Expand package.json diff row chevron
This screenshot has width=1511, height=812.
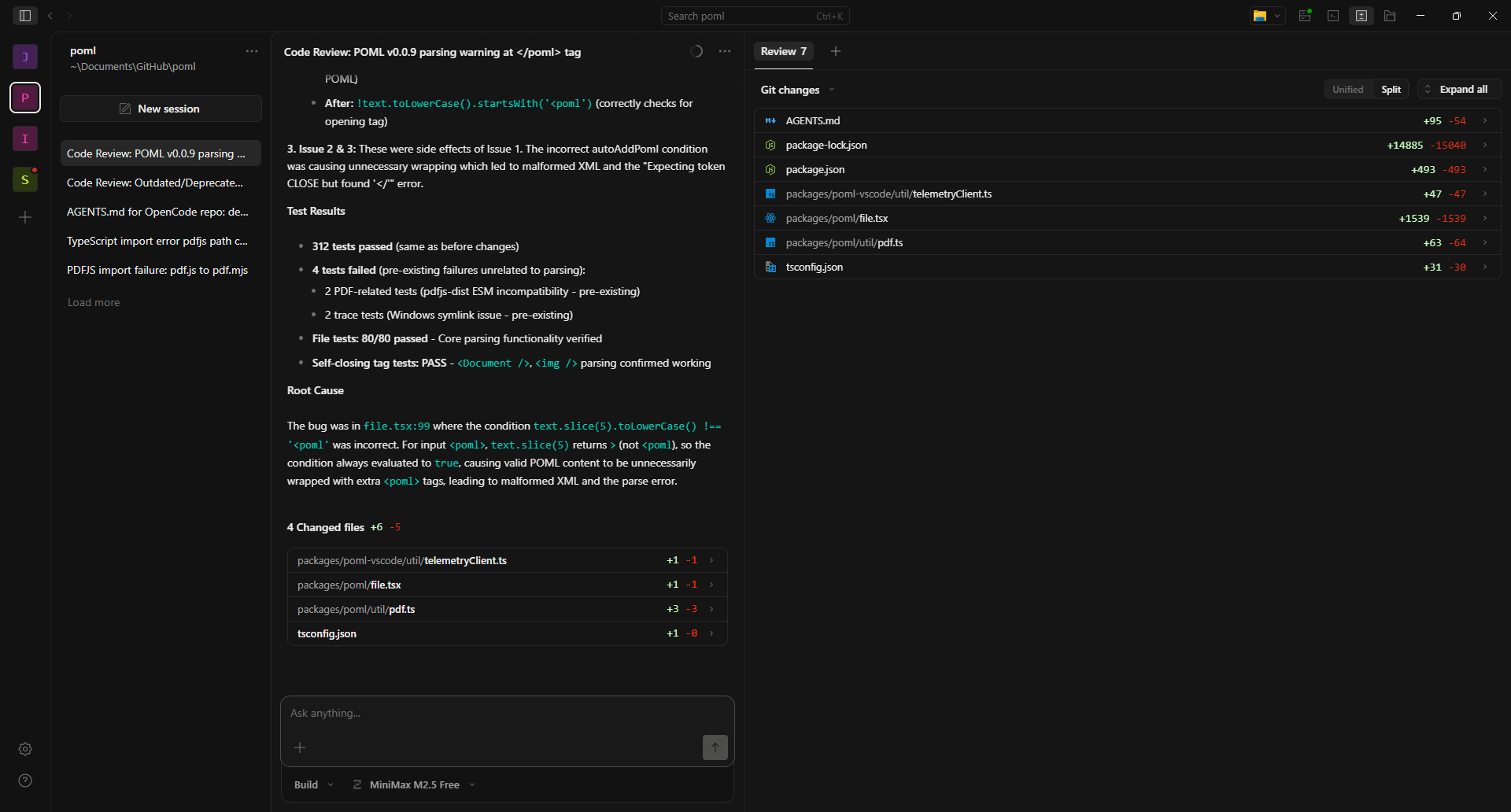[x=1485, y=169]
